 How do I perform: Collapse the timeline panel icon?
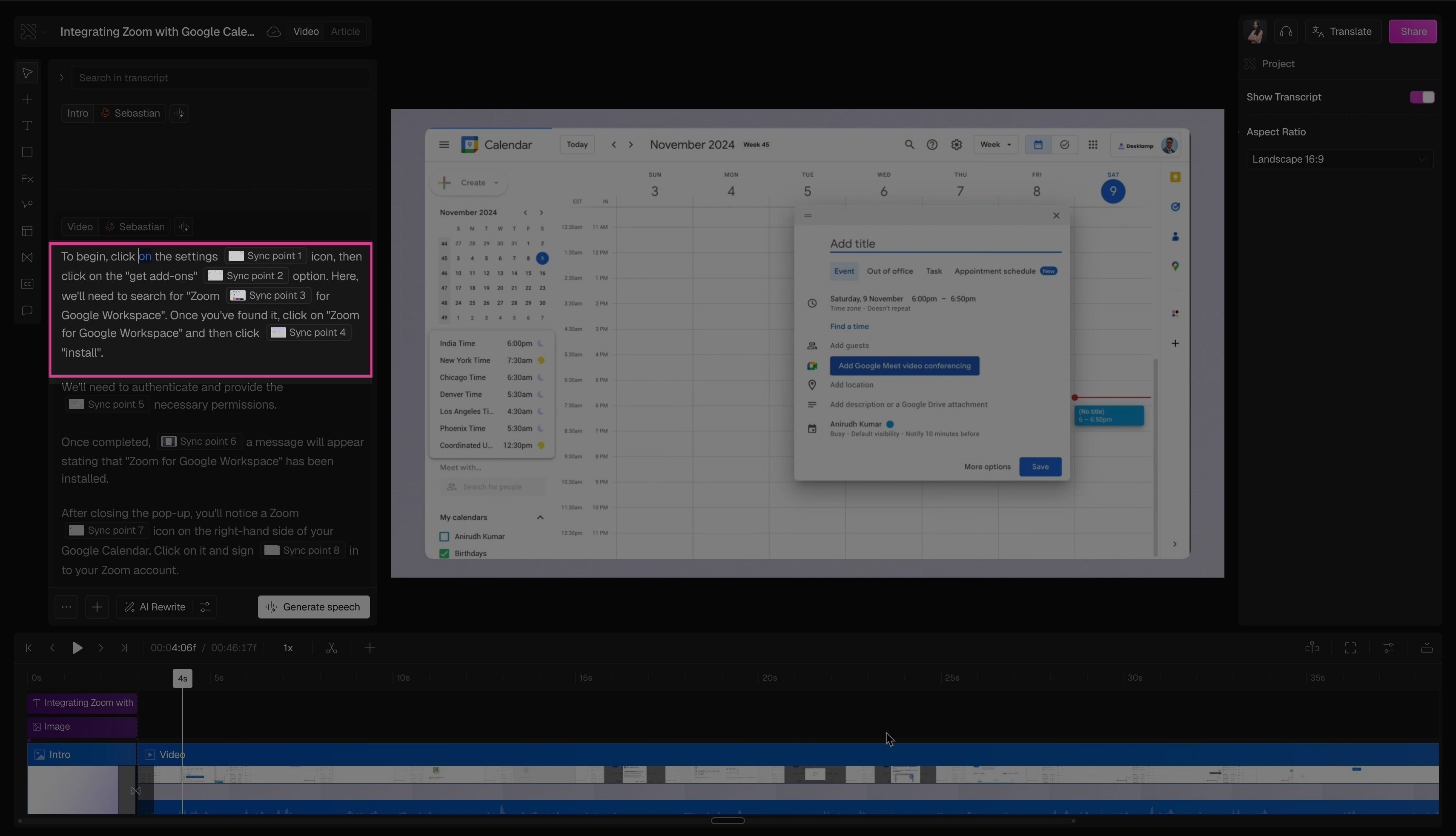click(1427, 648)
